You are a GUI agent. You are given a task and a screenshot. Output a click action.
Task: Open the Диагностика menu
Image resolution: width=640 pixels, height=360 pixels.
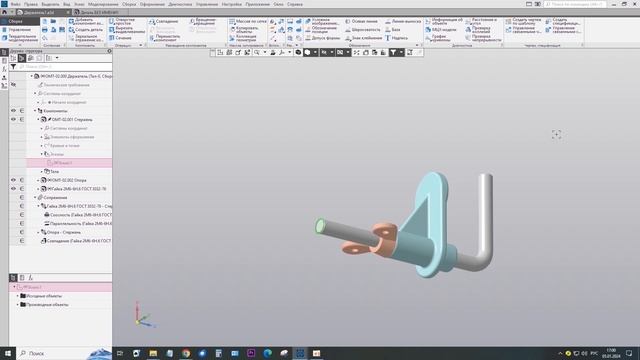tap(180, 4)
